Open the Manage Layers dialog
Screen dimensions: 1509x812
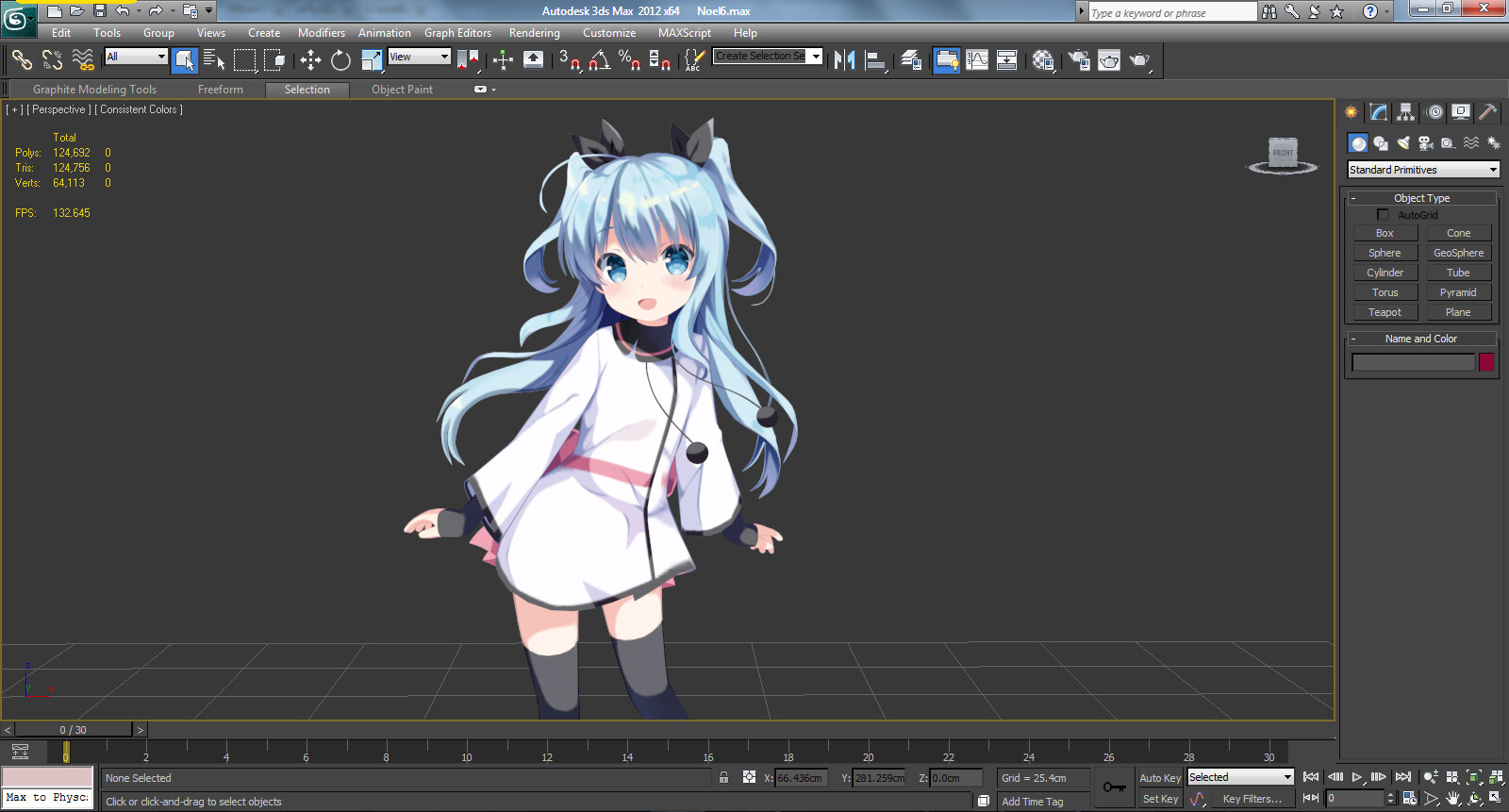[x=911, y=60]
